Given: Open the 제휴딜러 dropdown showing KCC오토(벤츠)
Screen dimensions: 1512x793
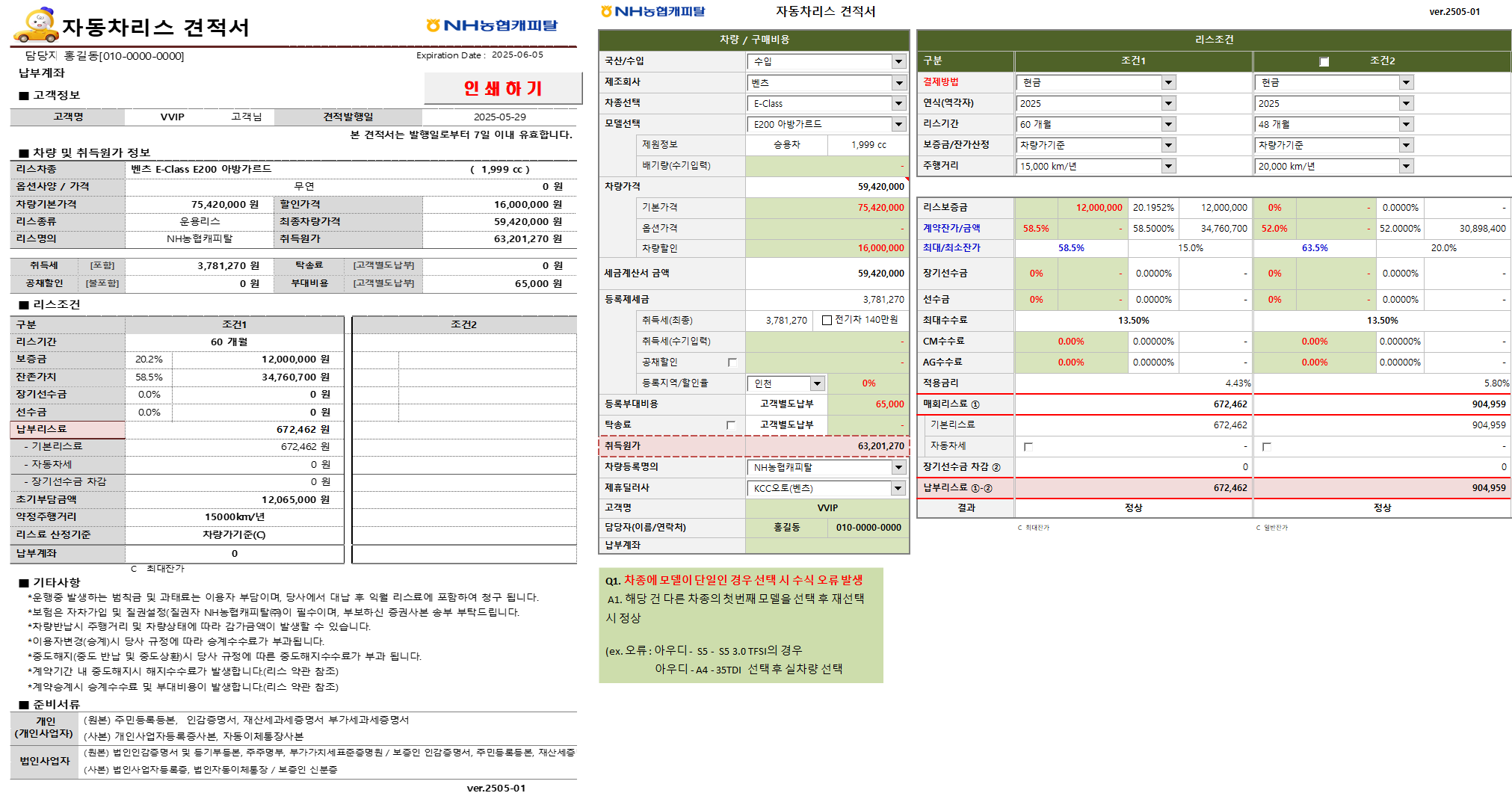Looking at the screenshot, I should pyautogui.click(x=898, y=489).
